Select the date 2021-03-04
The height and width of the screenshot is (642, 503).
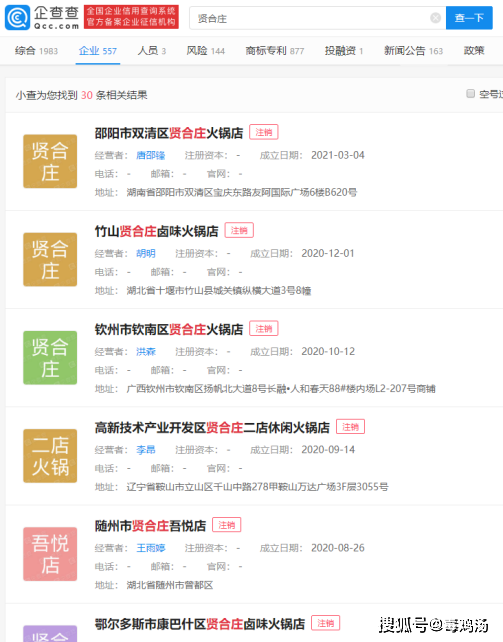click(x=338, y=156)
